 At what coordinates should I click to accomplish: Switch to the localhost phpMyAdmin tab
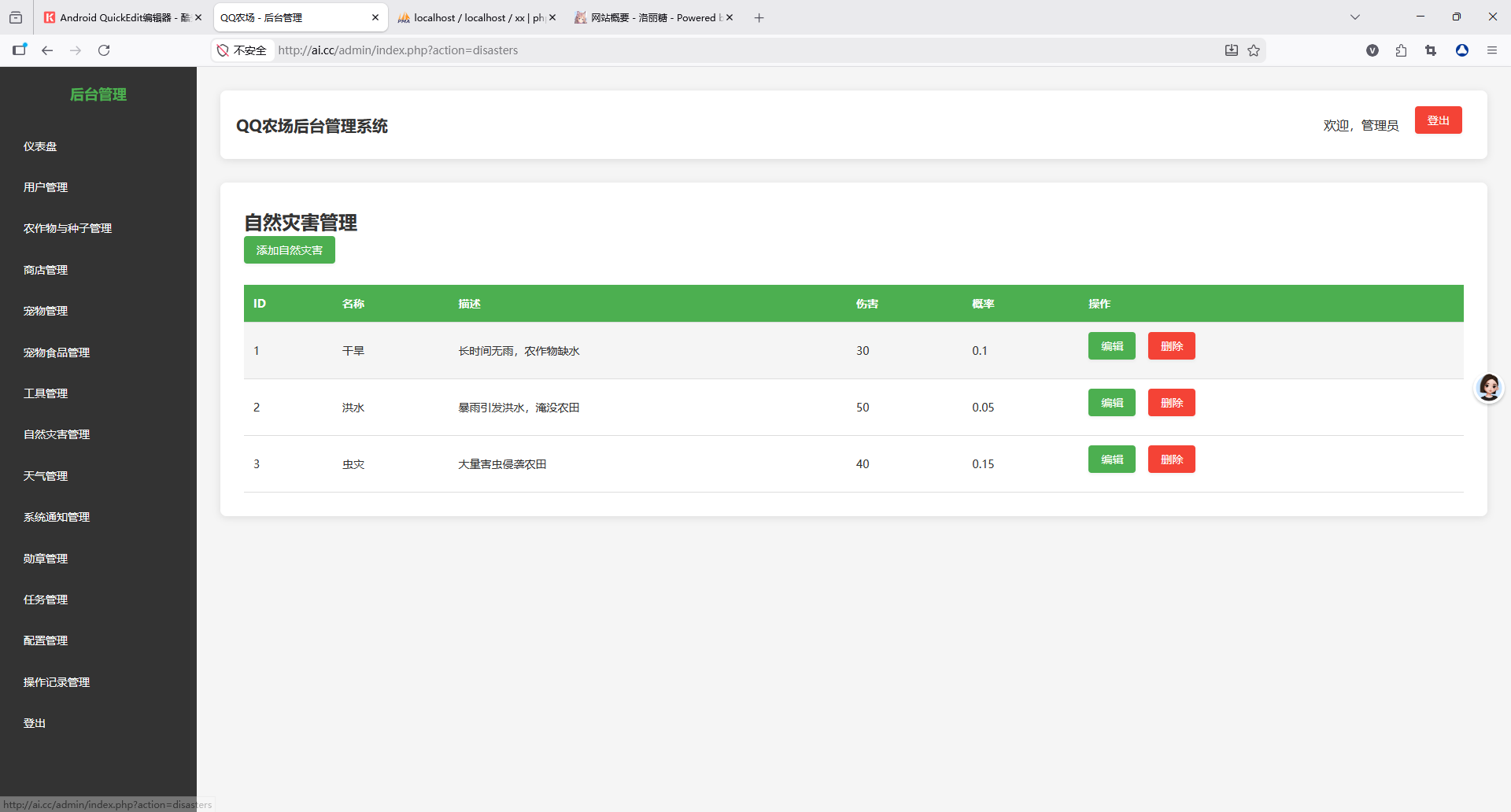click(x=472, y=17)
